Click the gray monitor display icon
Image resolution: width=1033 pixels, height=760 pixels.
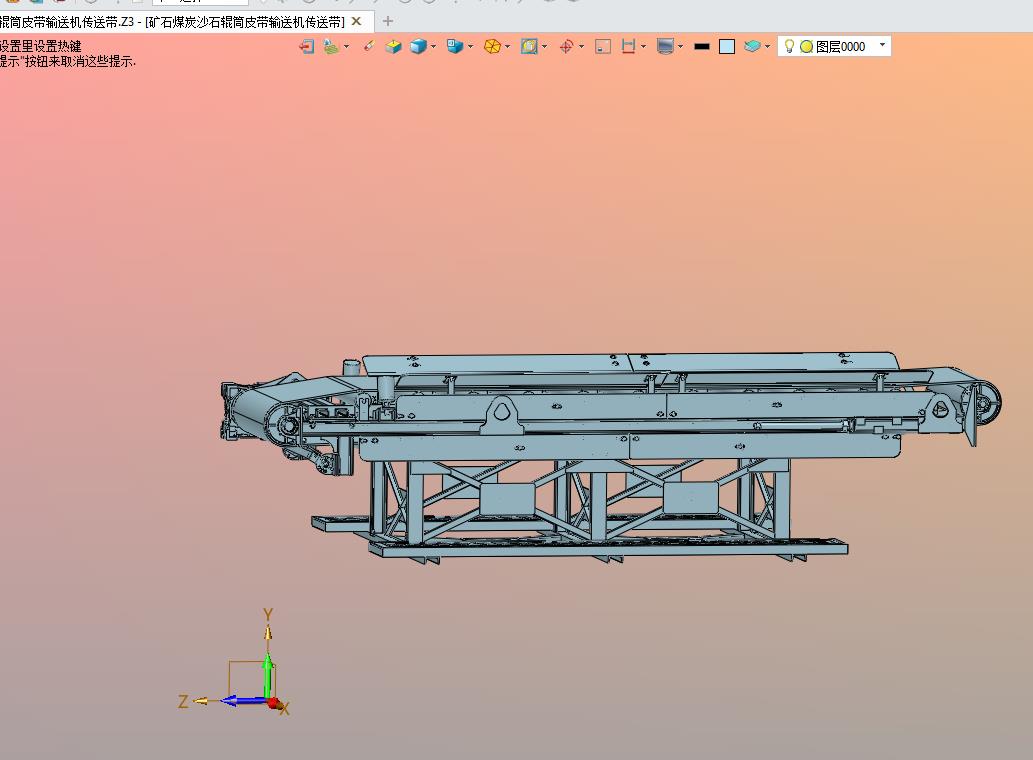pyautogui.click(x=665, y=46)
